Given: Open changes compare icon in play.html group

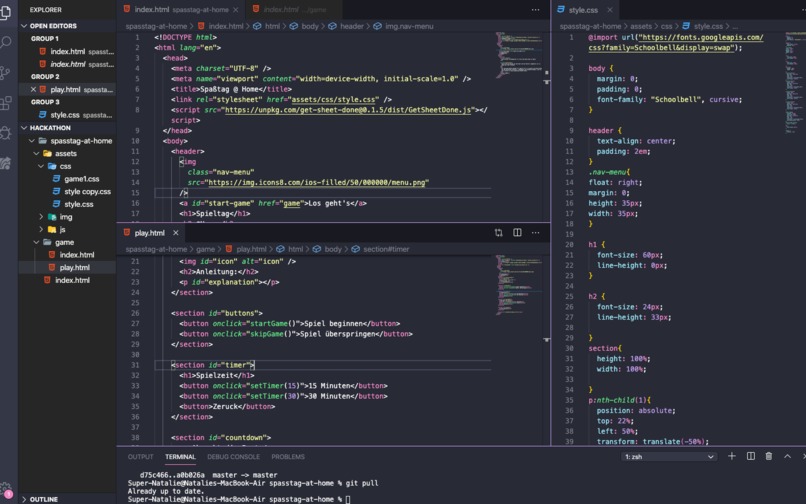Looking at the screenshot, I should coord(498,232).
